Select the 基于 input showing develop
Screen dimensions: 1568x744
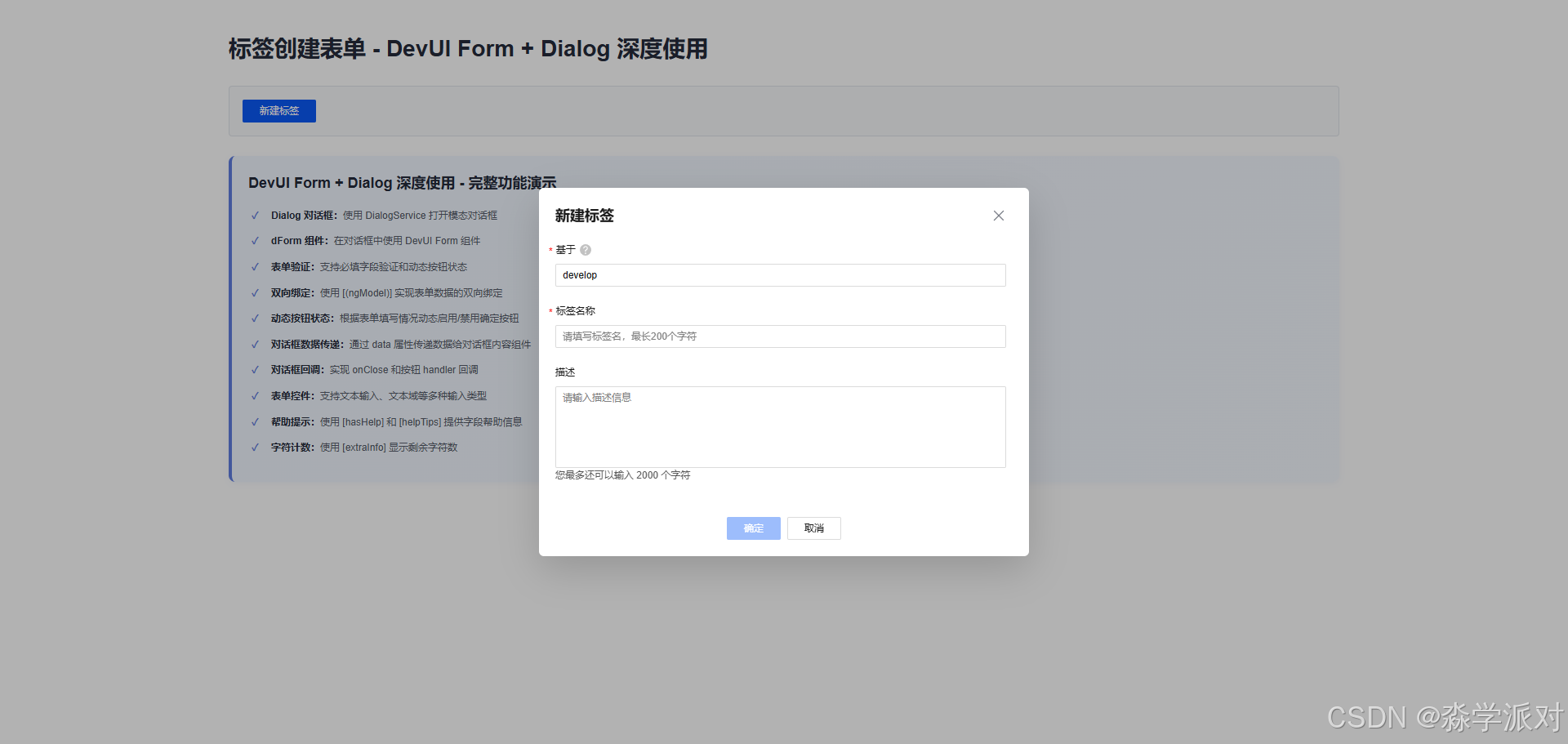coord(779,275)
